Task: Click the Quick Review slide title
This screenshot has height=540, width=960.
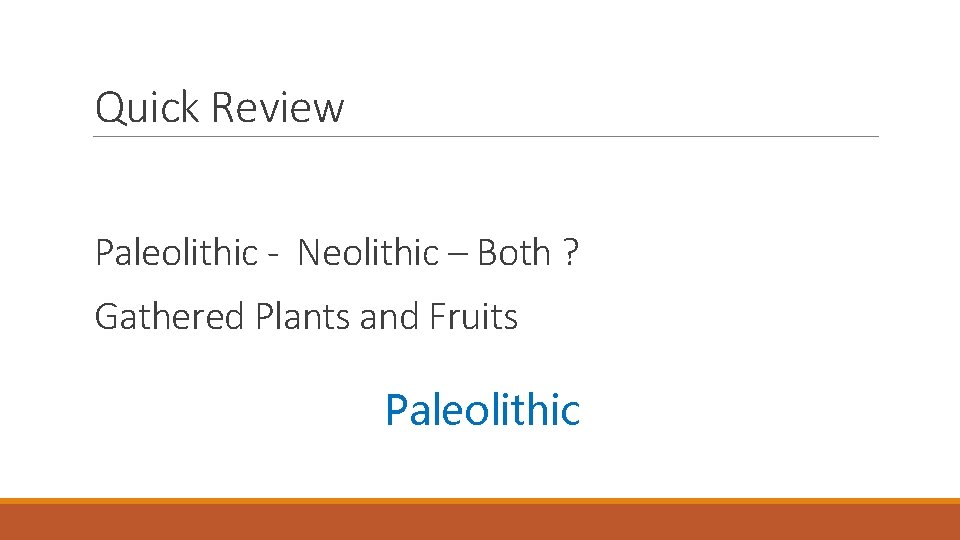Action: (x=219, y=107)
